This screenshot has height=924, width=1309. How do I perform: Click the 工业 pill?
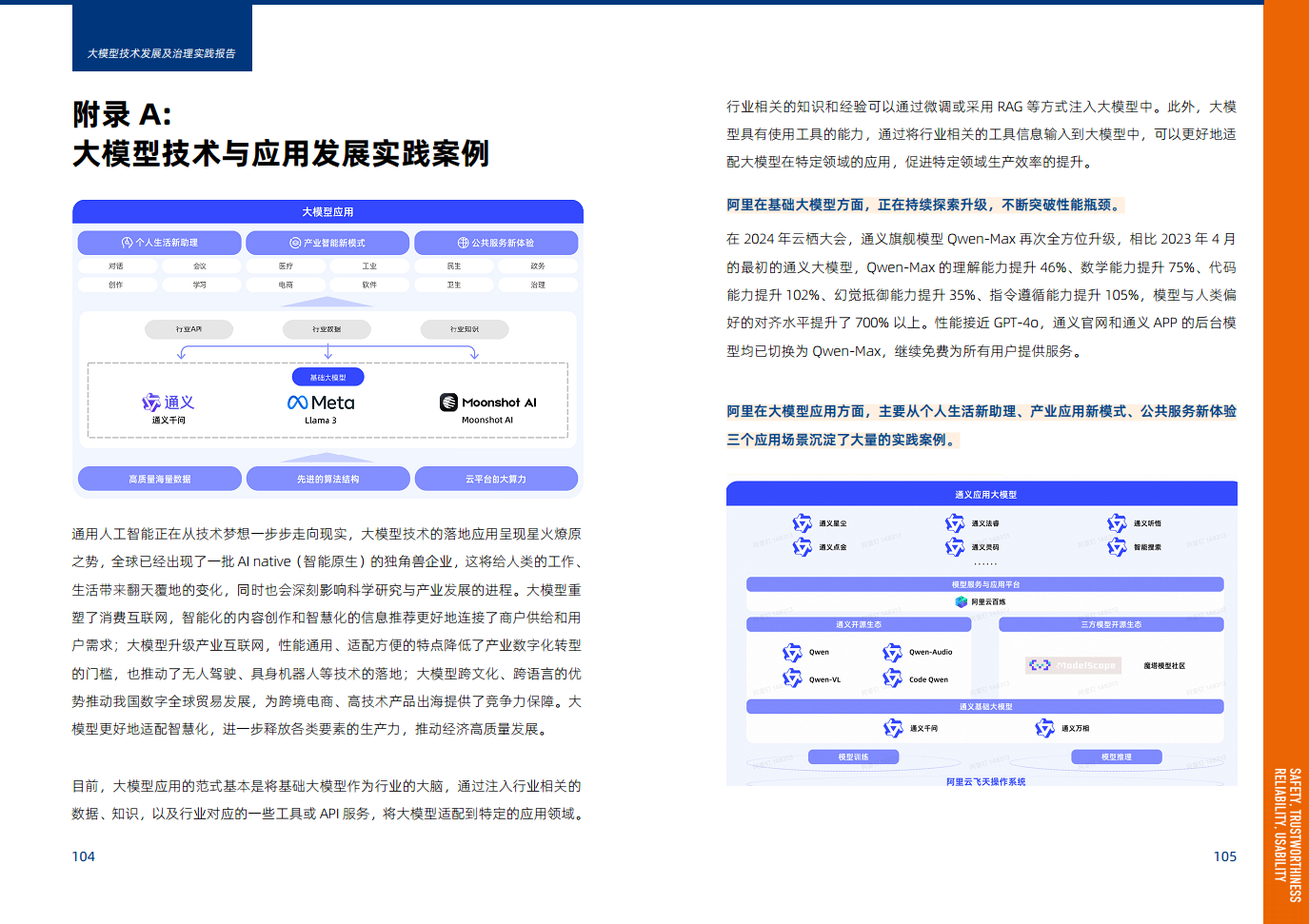click(369, 266)
